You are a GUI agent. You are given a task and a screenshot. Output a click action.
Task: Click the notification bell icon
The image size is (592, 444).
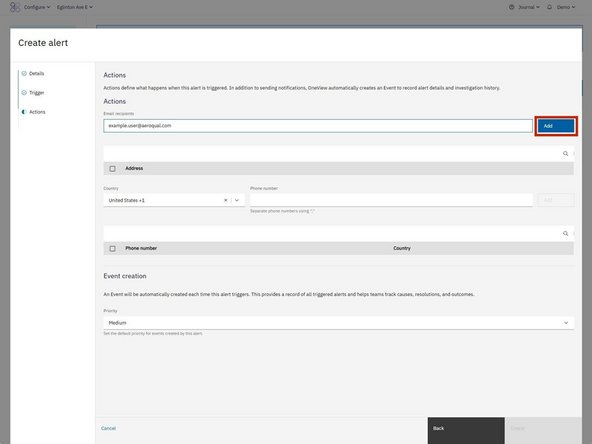pyautogui.click(x=549, y=7)
